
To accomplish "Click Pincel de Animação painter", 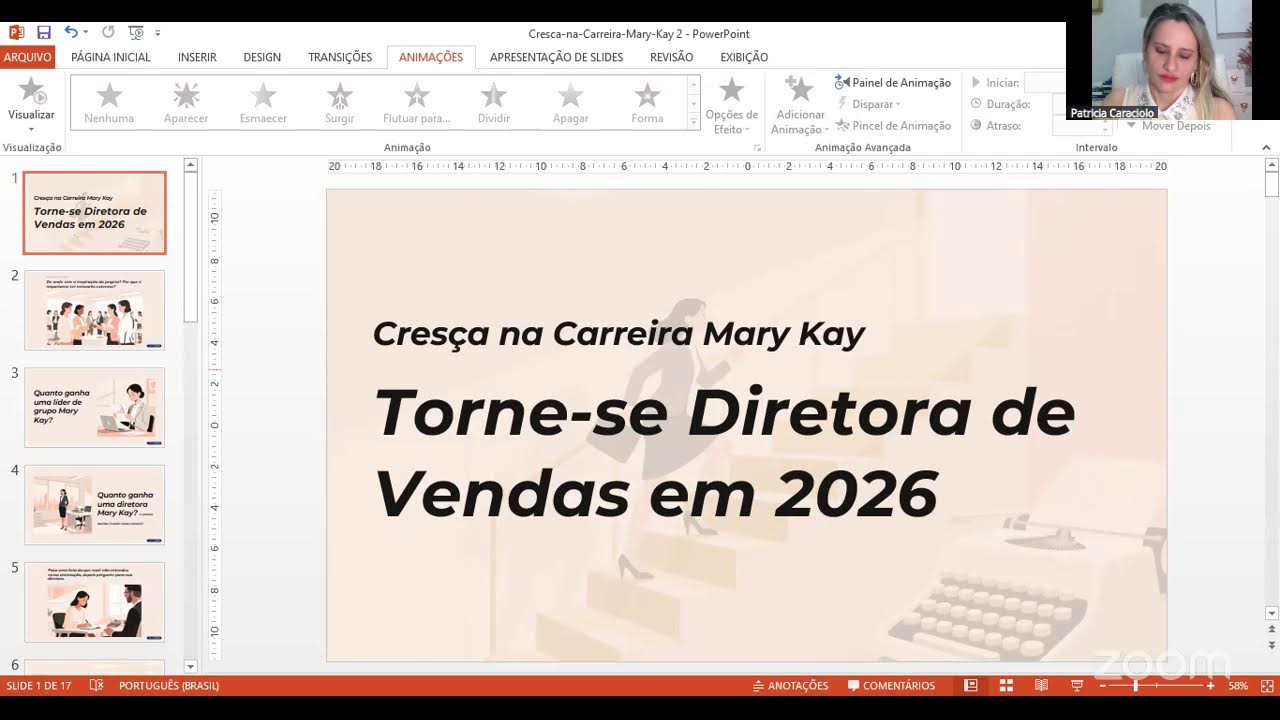I will 893,126.
